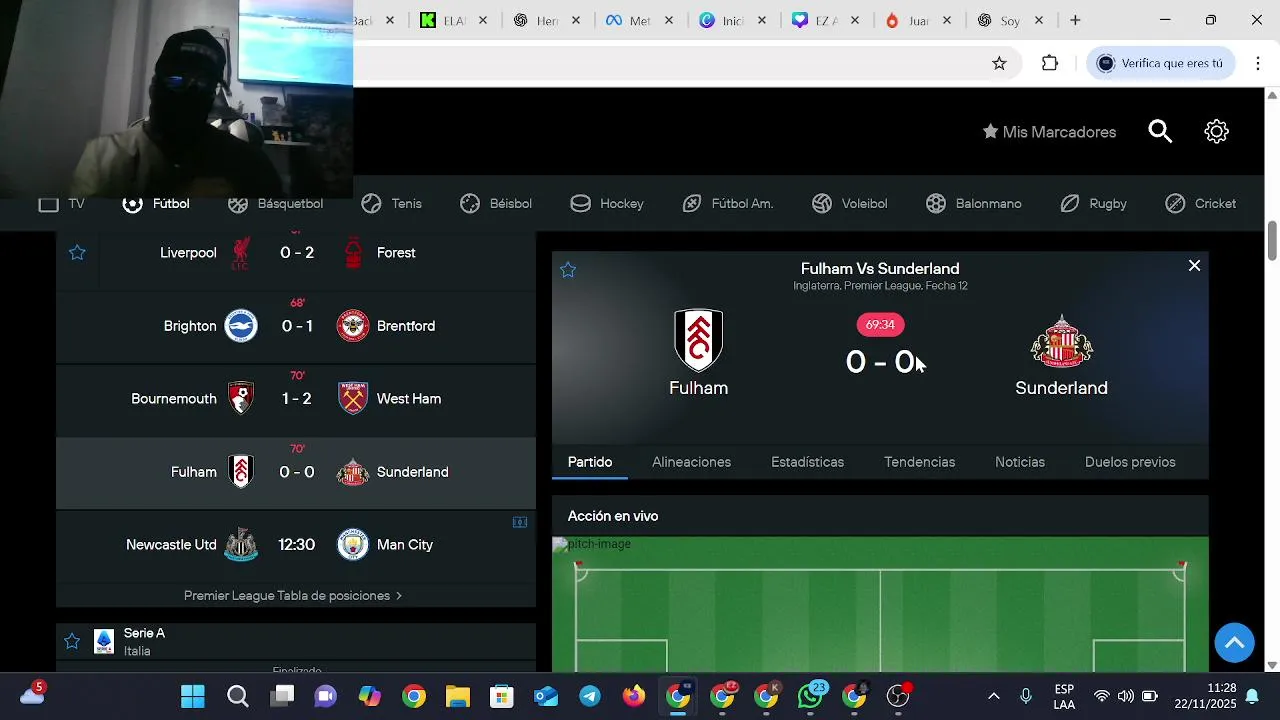This screenshot has width=1280, height=720.
Task: Close the Fulham vs Sunderland detail panel
Action: [x=1194, y=266]
